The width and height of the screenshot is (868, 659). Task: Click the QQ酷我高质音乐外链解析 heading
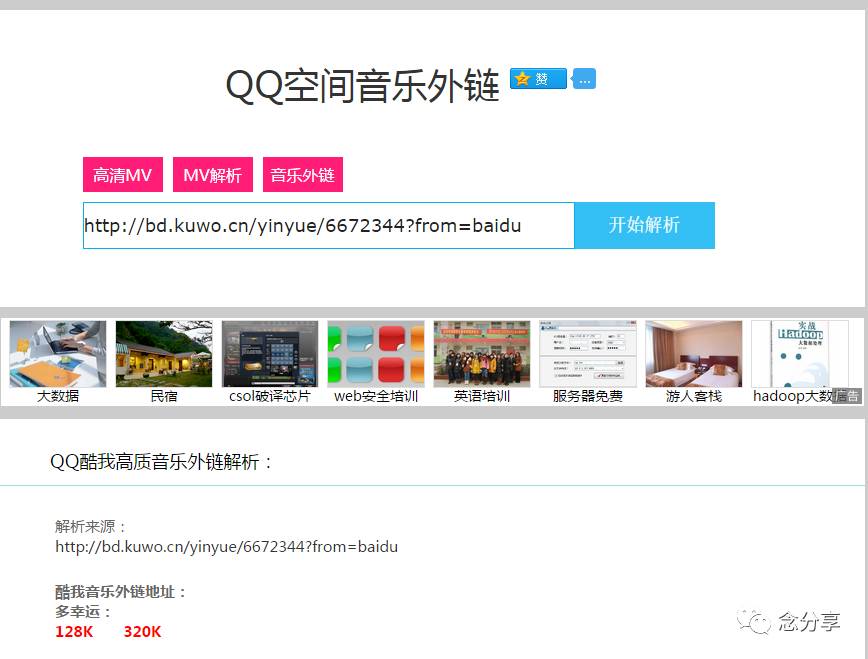click(x=161, y=462)
